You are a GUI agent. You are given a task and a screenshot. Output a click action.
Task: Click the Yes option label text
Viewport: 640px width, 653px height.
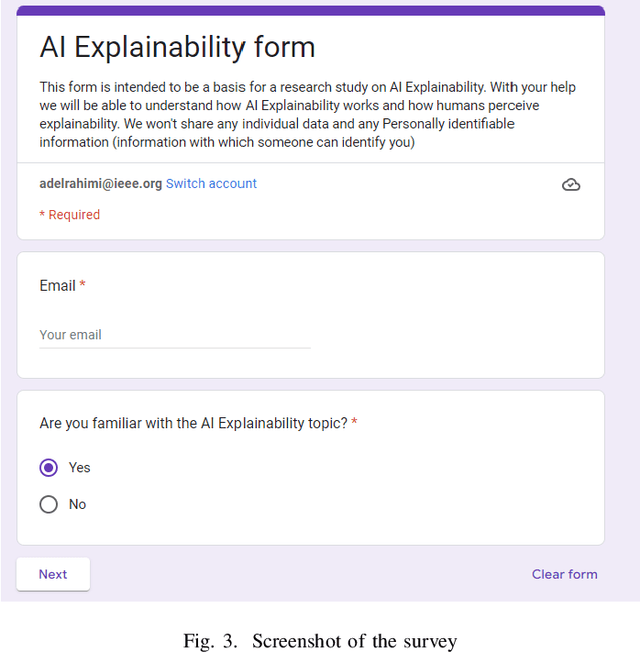click(x=79, y=468)
